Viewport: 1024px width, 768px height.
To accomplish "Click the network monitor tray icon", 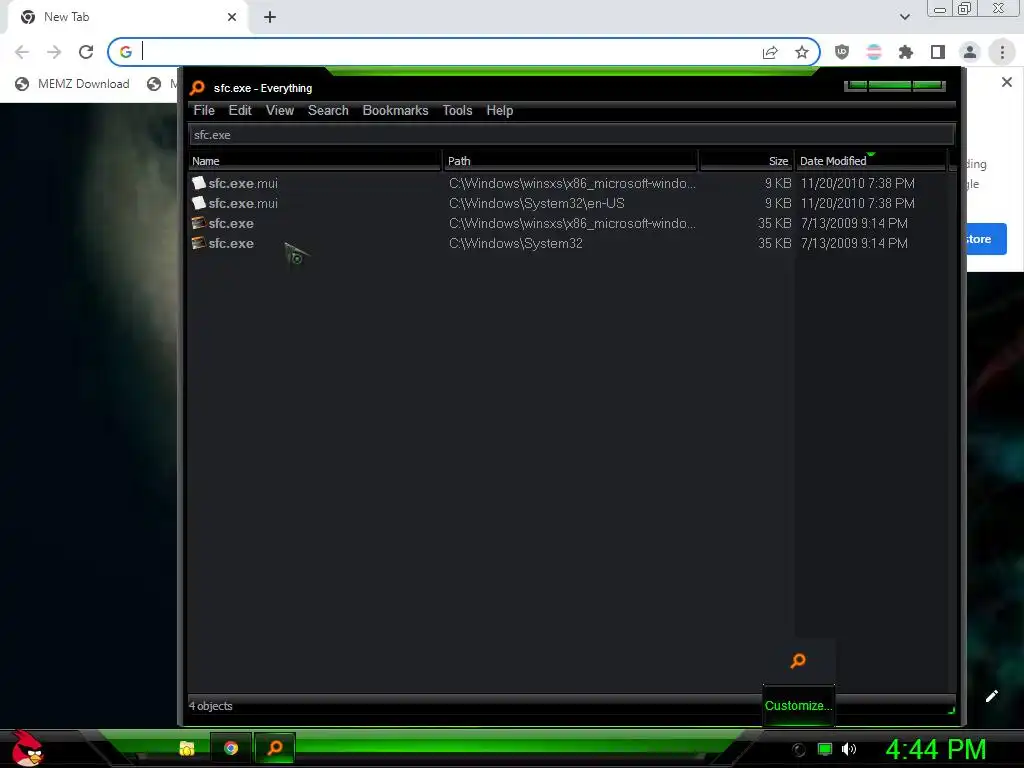I will (825, 749).
